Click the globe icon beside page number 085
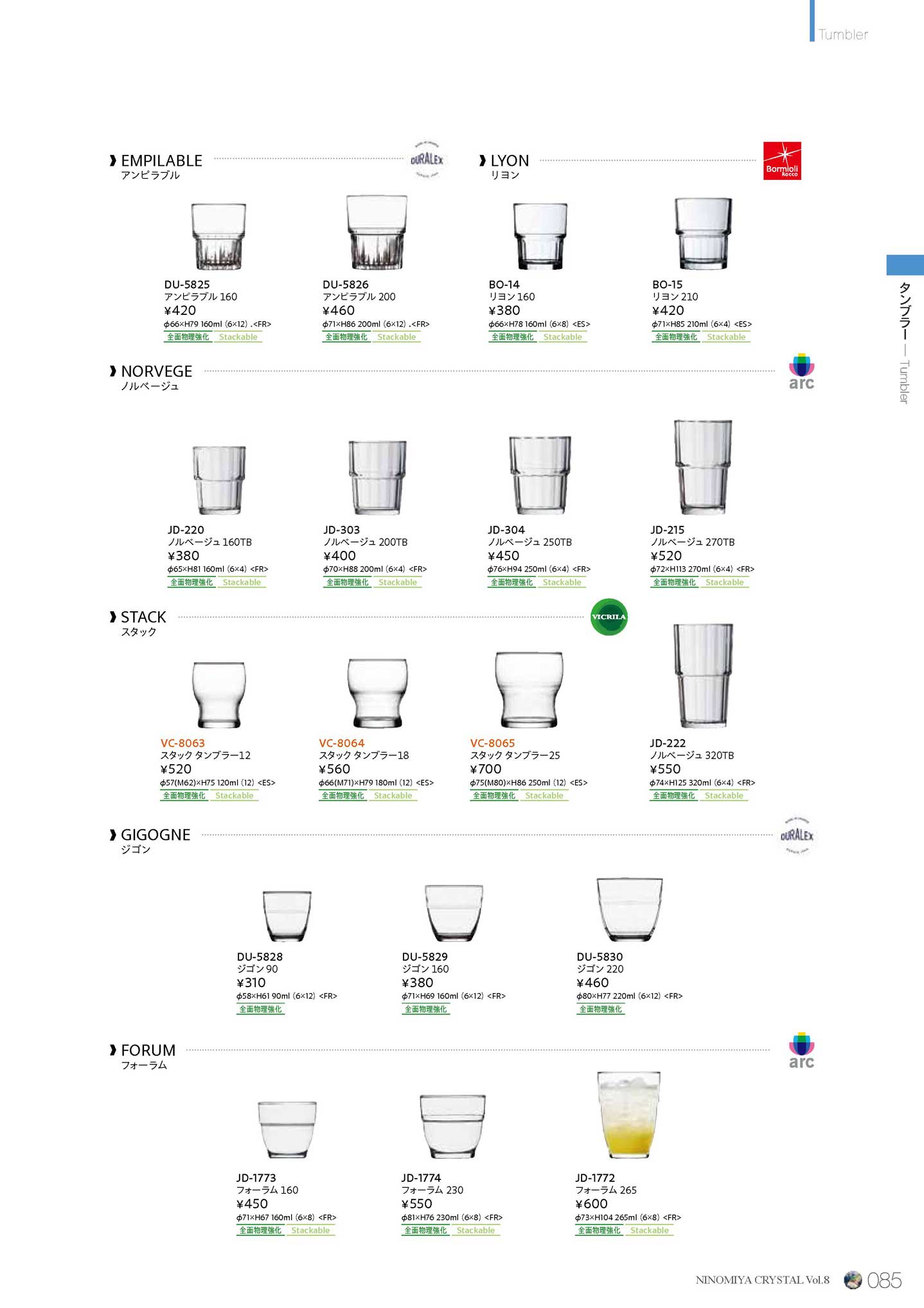This screenshot has height=1308, width=924. pyautogui.click(x=852, y=1280)
